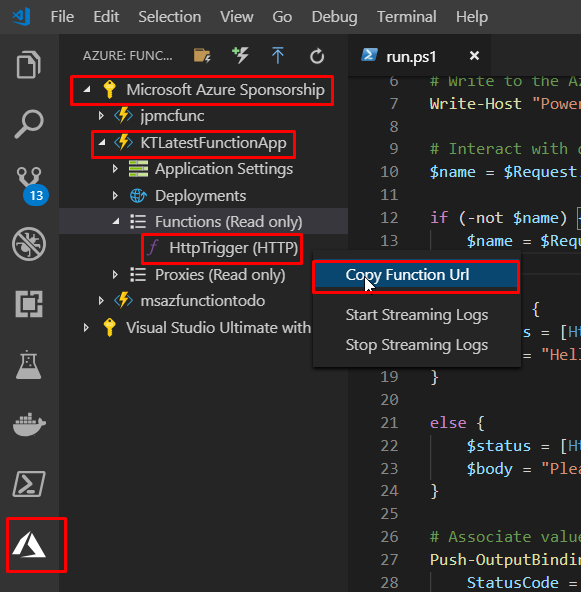The image size is (581, 592).
Task: Open the View menu
Action: 237,17
